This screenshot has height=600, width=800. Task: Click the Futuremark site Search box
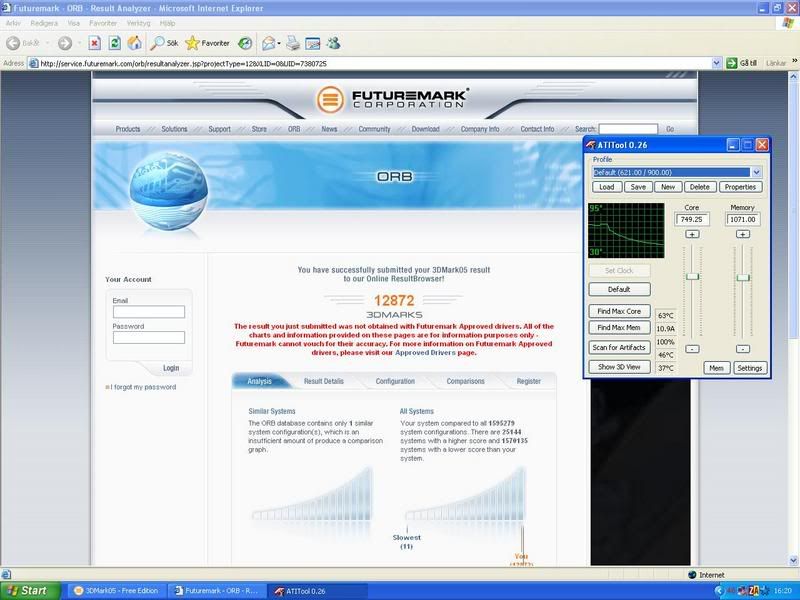tap(628, 129)
